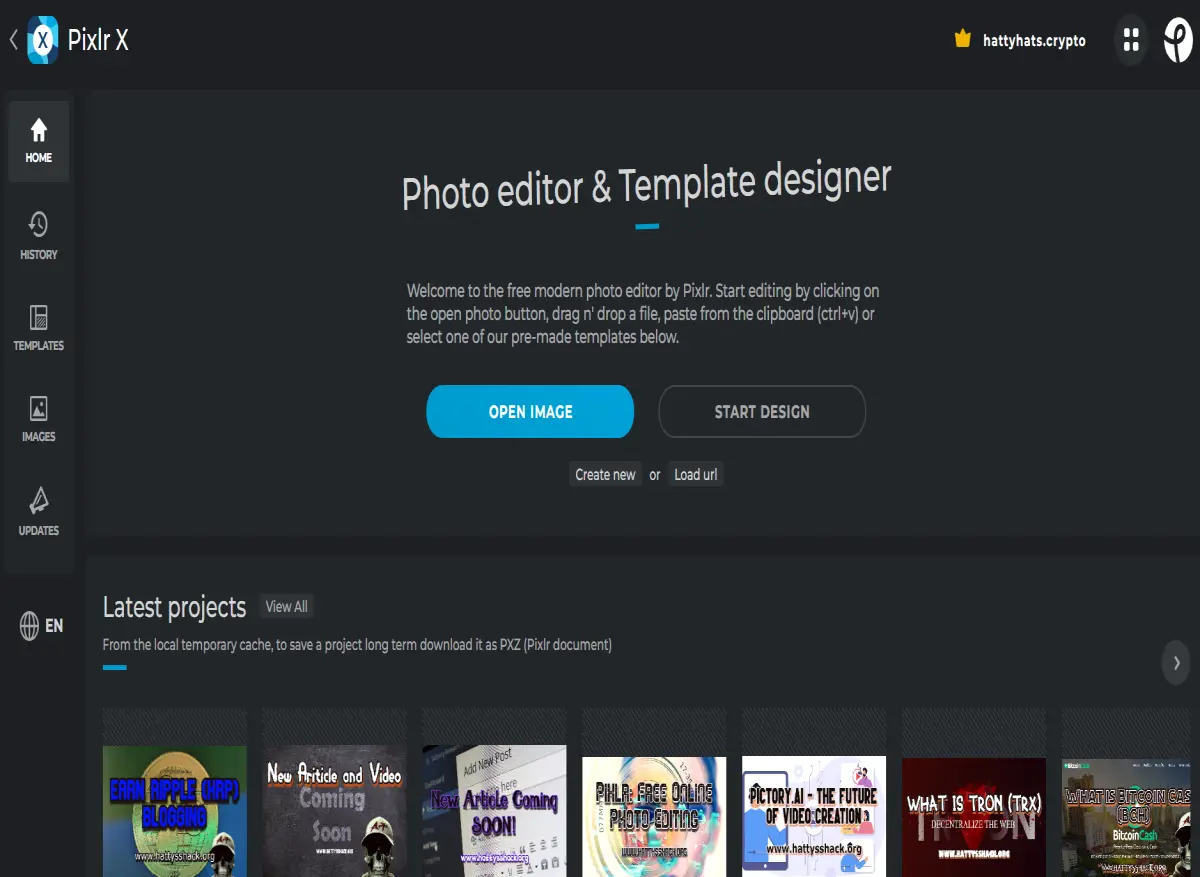
Task: Click the gold crown premium icon
Action: (x=963, y=40)
